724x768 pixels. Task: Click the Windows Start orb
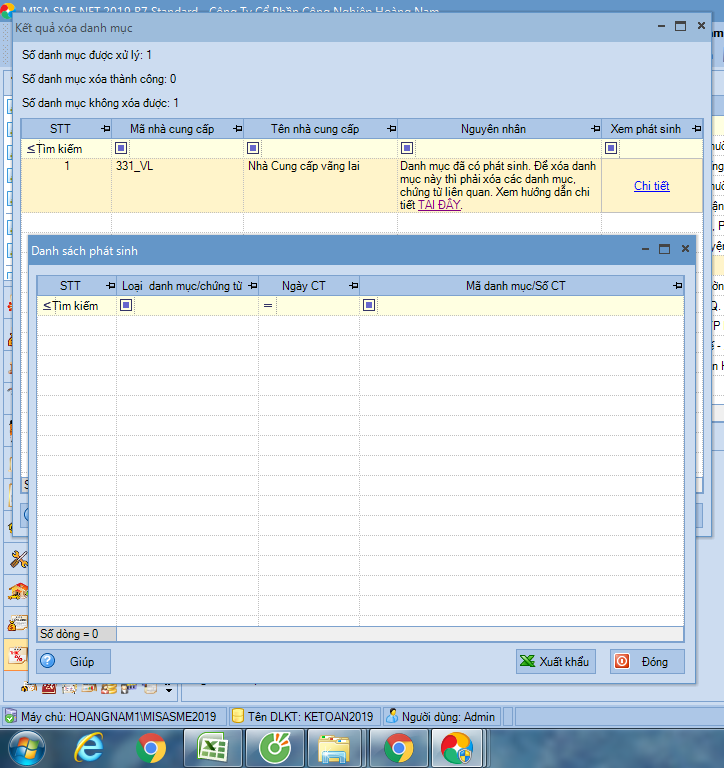[27, 747]
